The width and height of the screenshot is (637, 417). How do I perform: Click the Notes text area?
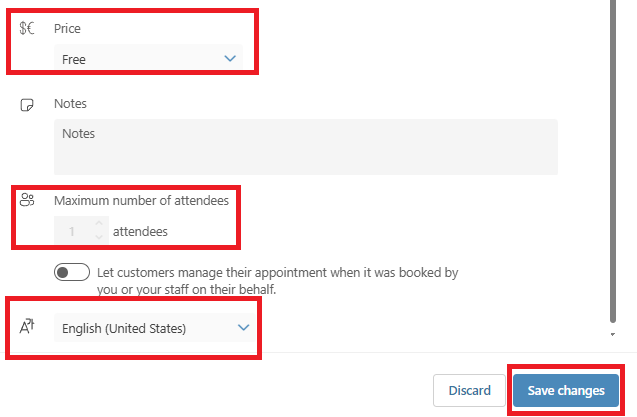coord(305,147)
